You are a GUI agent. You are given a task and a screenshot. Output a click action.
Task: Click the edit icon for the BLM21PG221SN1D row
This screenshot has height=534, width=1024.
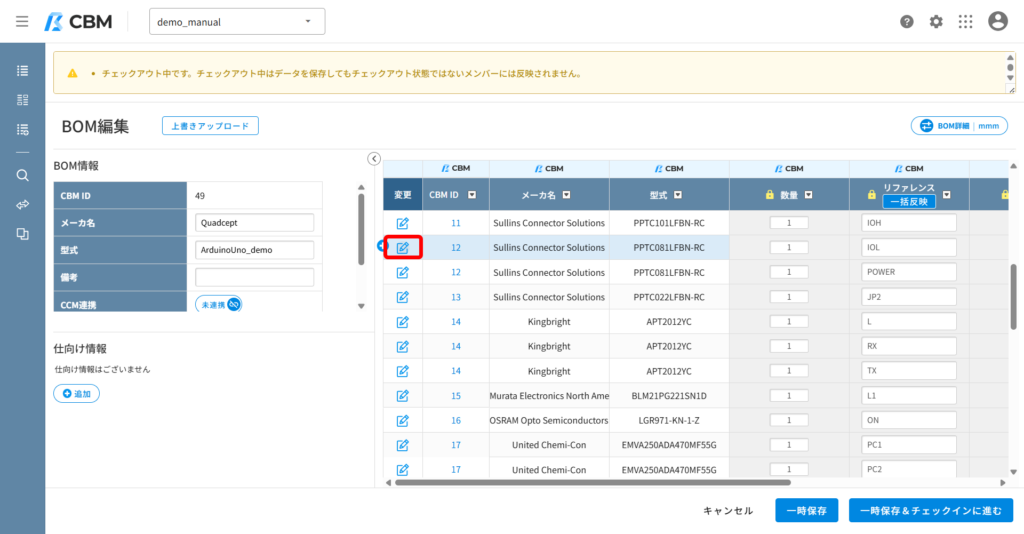(x=402, y=396)
